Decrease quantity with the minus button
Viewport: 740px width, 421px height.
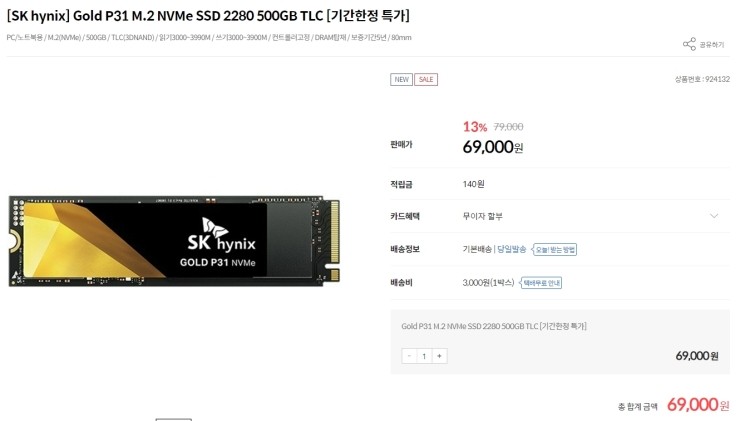(x=409, y=356)
